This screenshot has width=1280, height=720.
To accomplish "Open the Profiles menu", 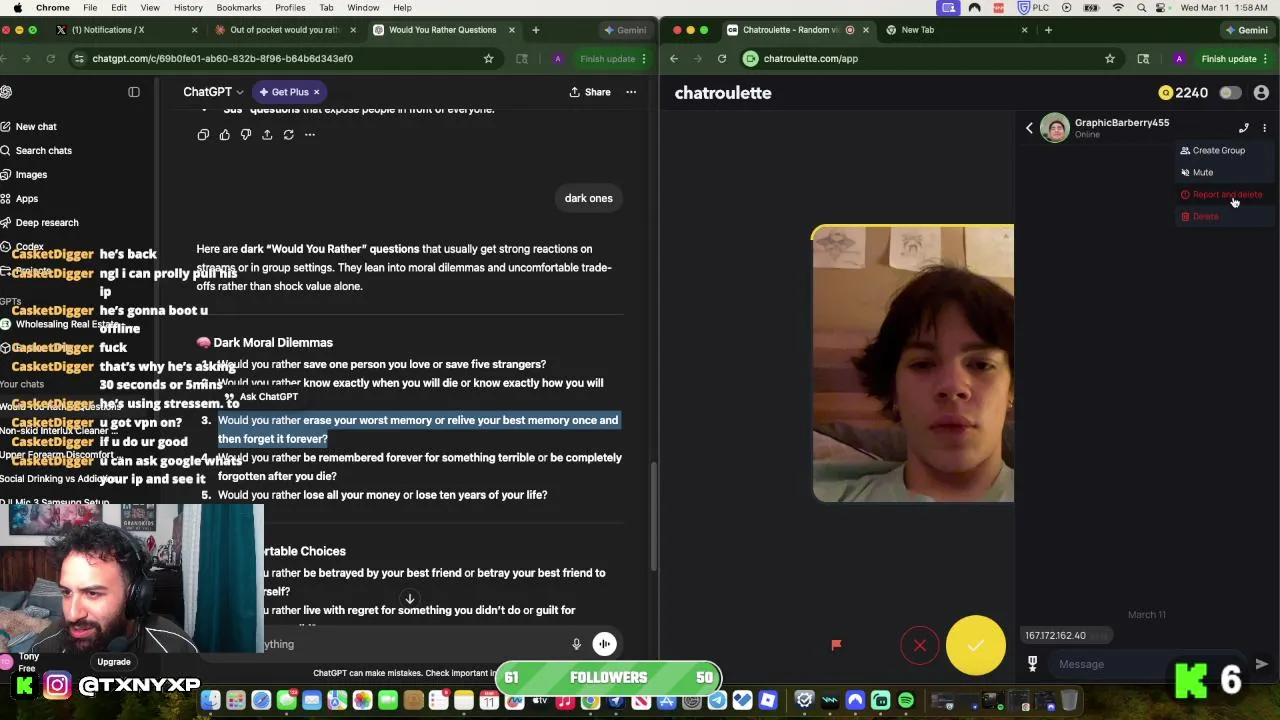I will tap(290, 8).
